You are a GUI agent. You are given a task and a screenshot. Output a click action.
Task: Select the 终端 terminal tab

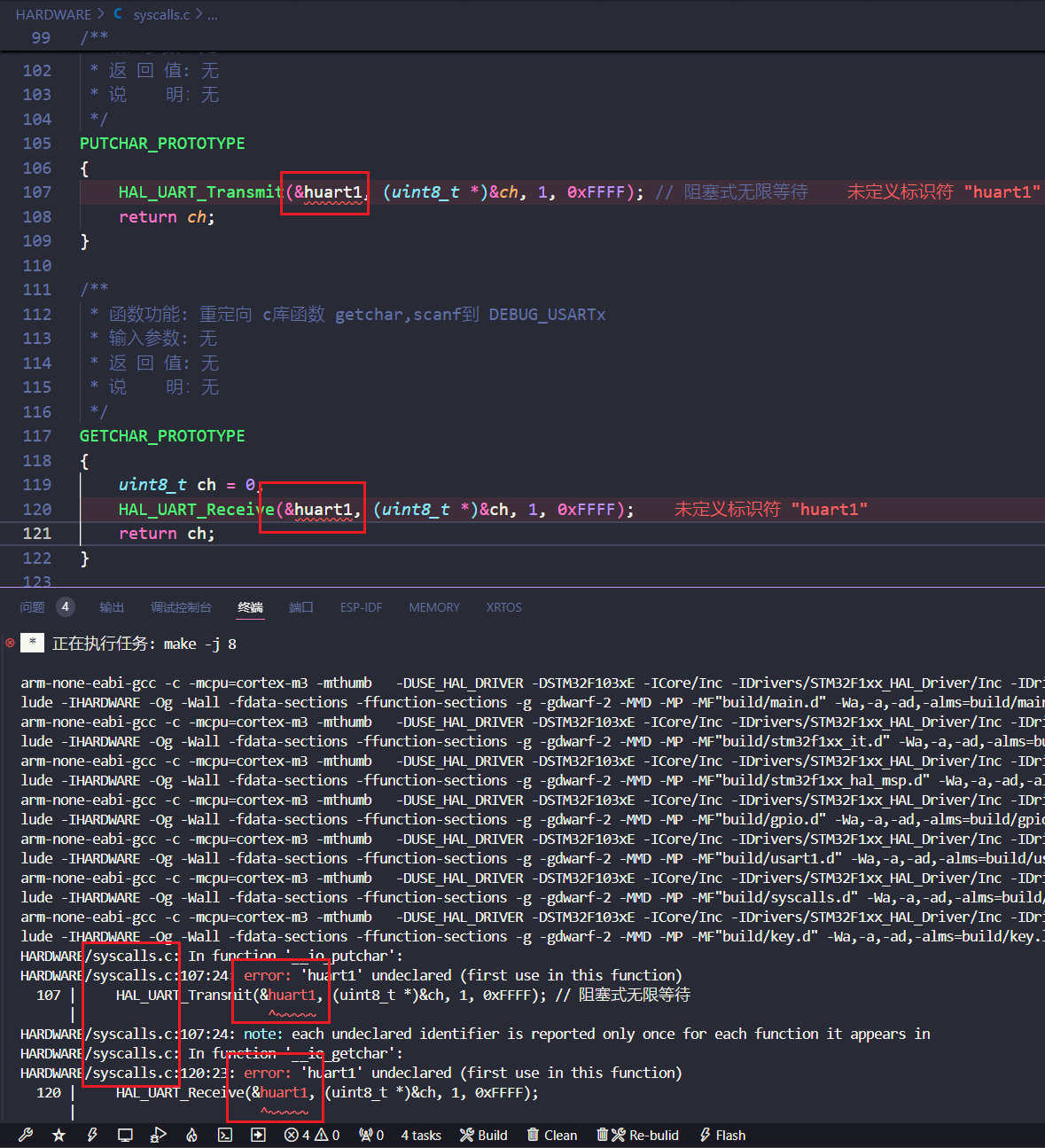click(x=250, y=607)
